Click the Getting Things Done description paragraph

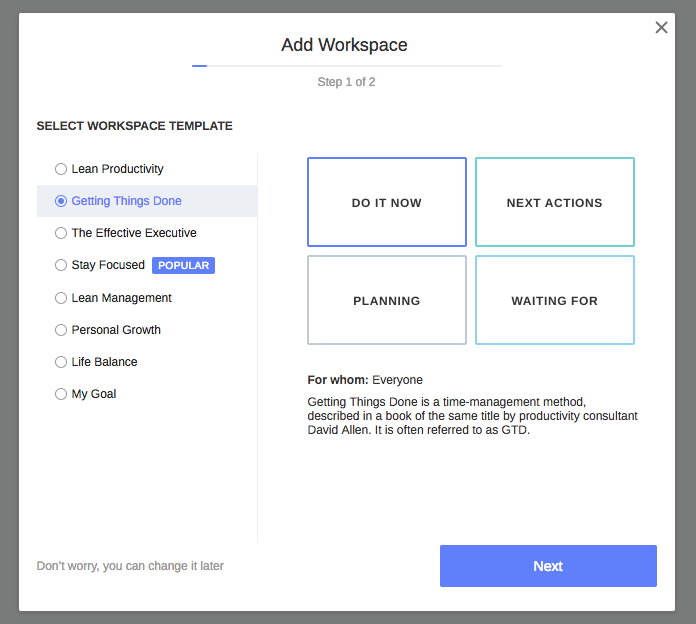(x=472, y=416)
